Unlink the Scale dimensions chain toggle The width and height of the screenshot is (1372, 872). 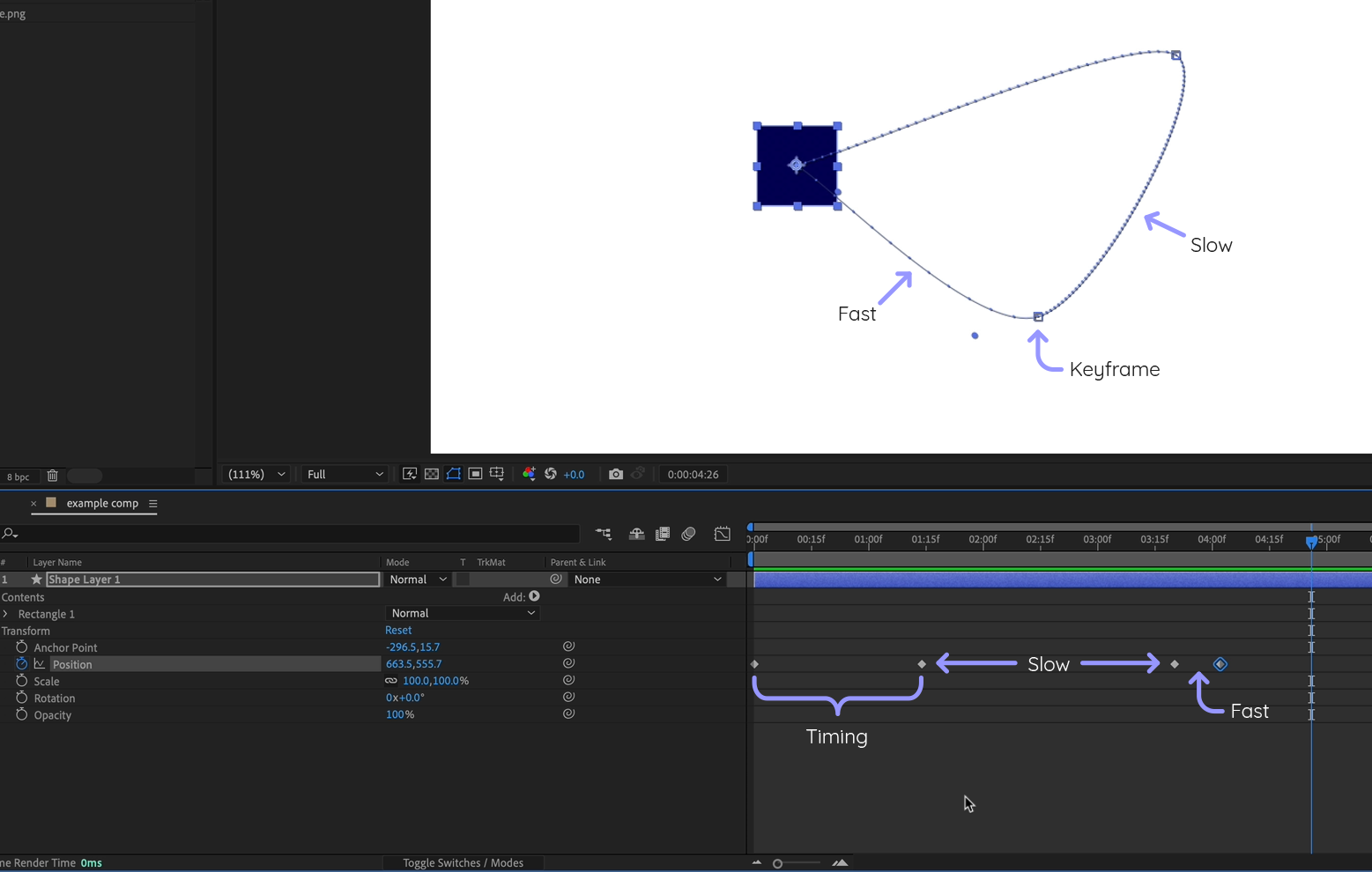[x=391, y=680]
